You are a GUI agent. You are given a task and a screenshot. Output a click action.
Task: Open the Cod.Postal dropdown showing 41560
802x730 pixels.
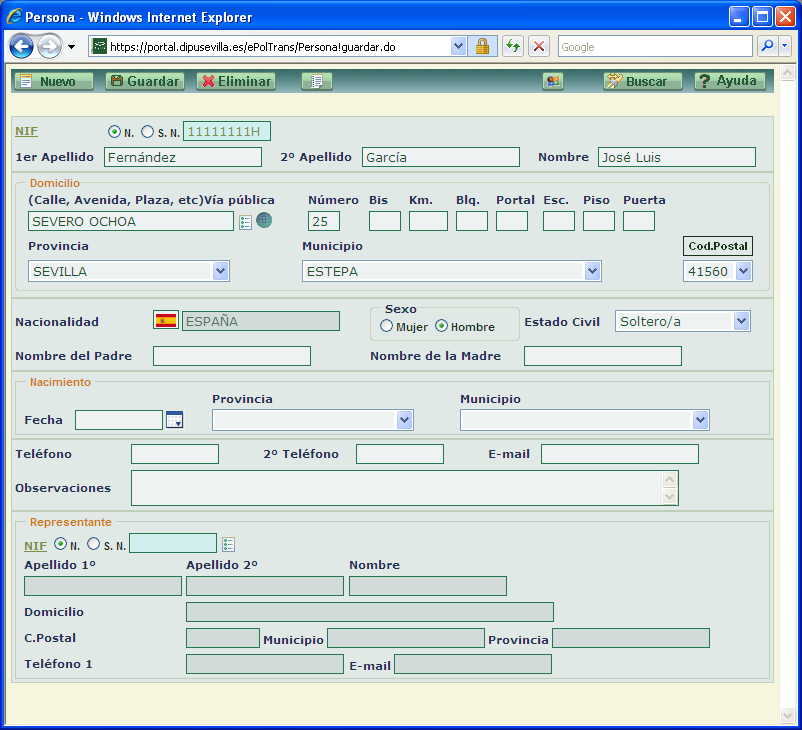[742, 271]
